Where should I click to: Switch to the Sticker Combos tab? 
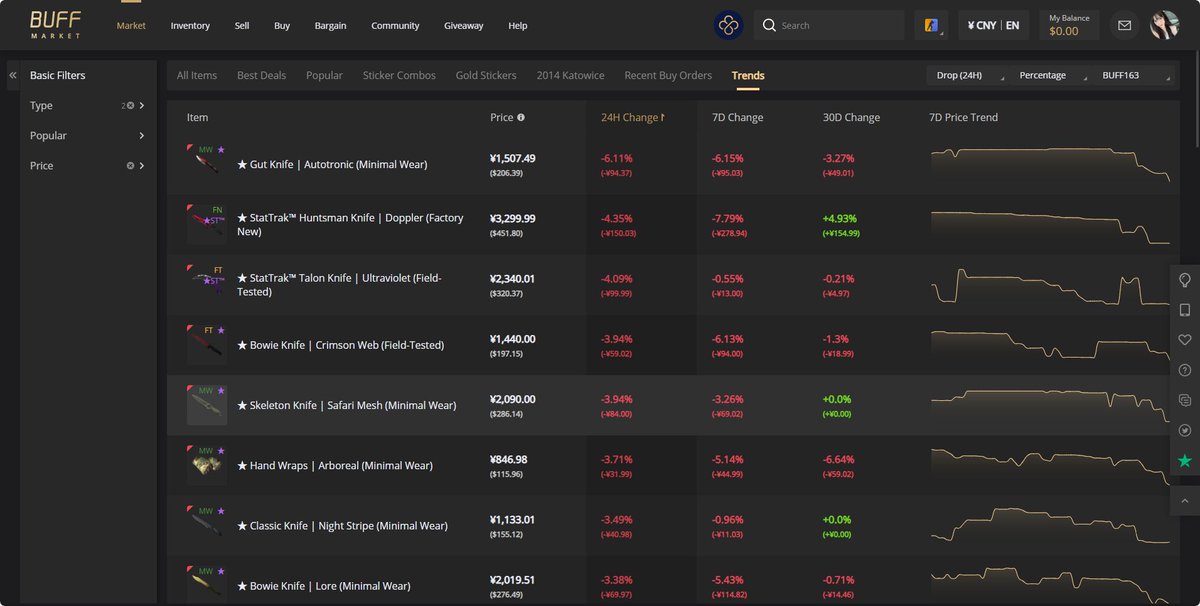coord(399,75)
